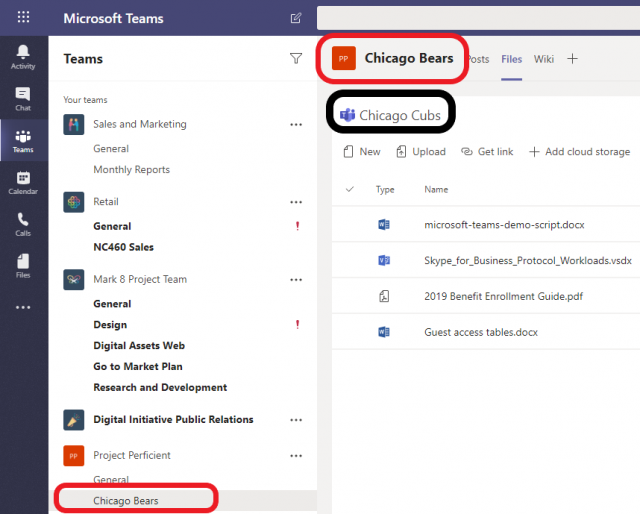This screenshot has width=640, height=514.
Task: Click Sales and Marketing team name
Action: click(x=140, y=124)
